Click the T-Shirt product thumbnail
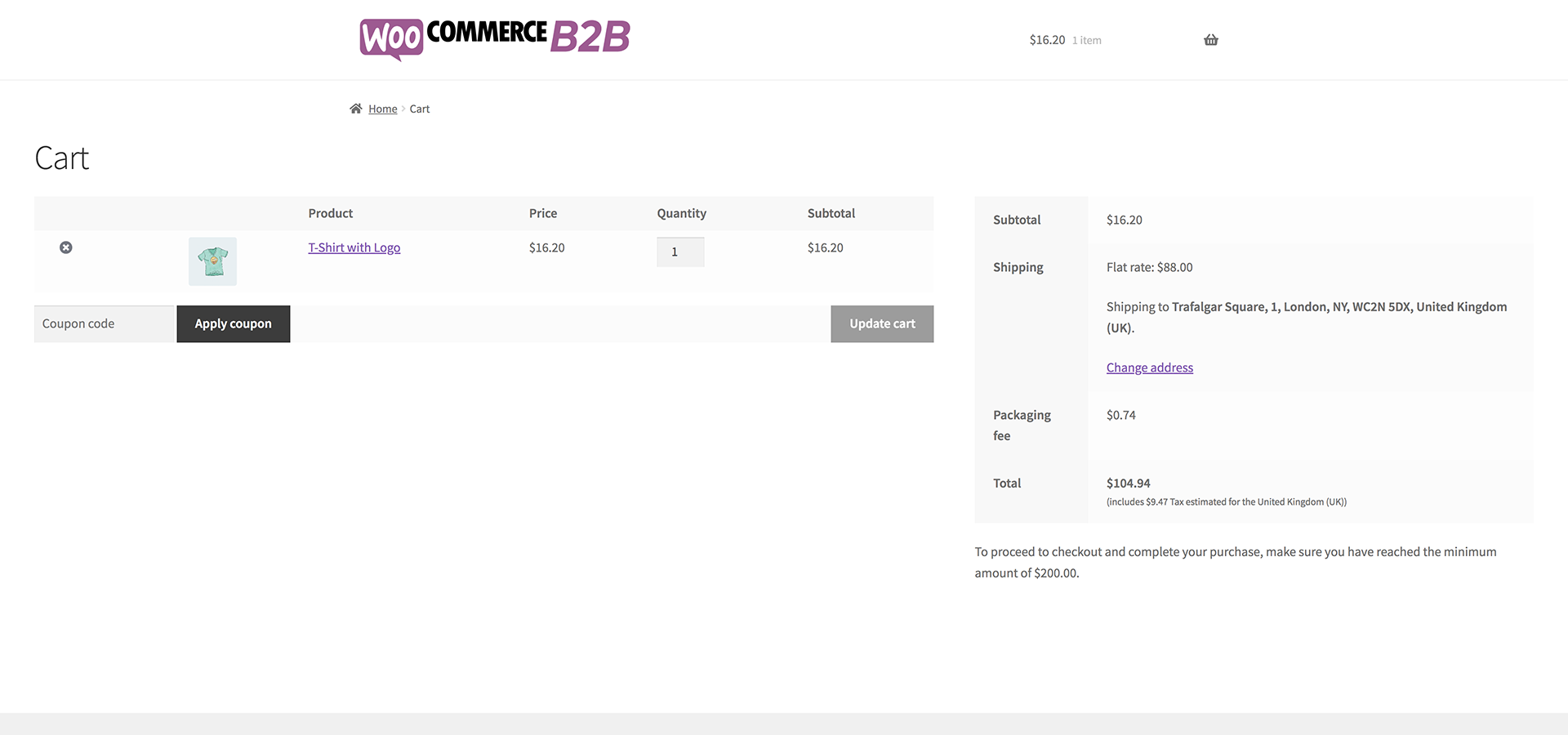Image resolution: width=1568 pixels, height=735 pixels. coord(212,261)
